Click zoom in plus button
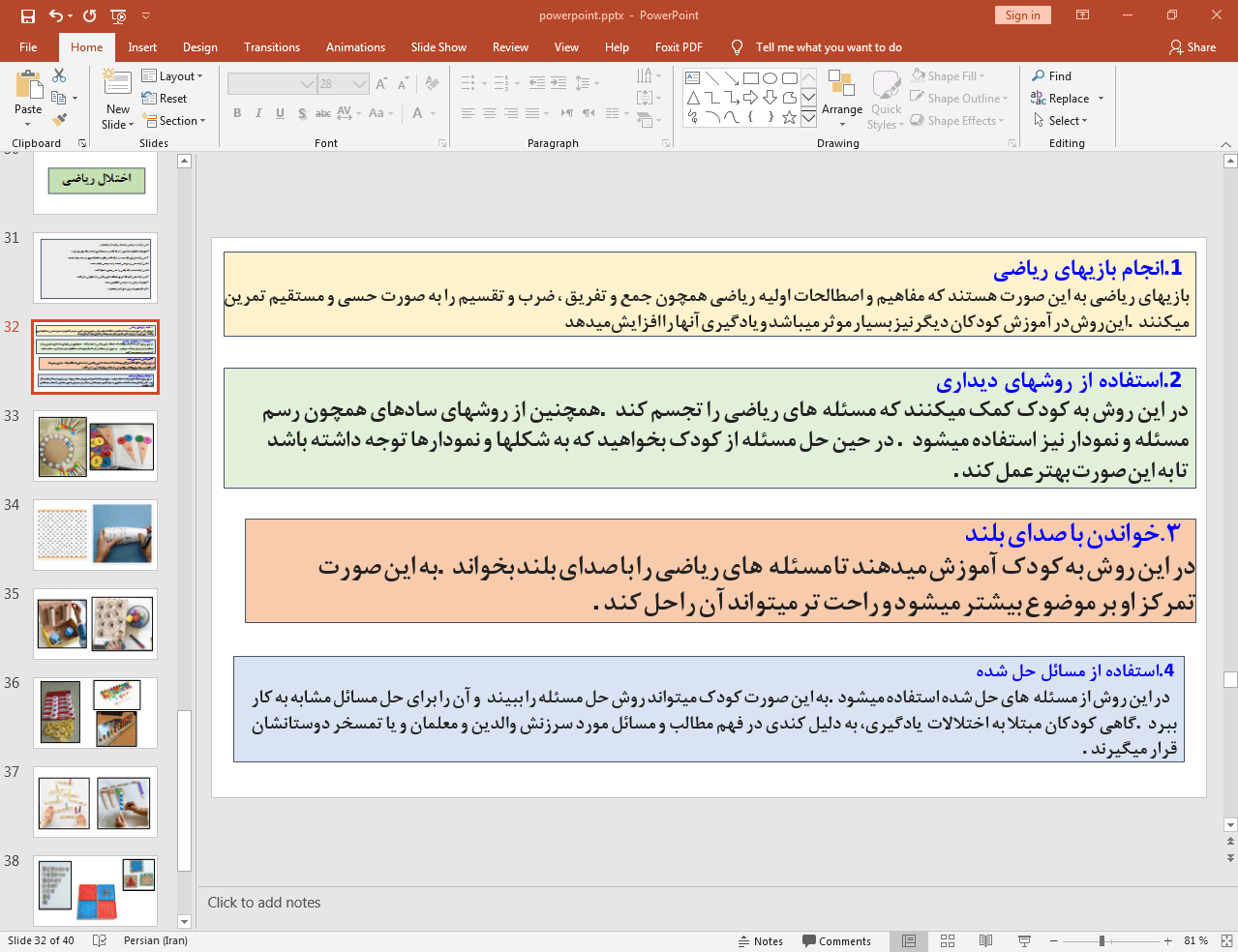Screen dimensions: 1238x952 coord(1167,940)
